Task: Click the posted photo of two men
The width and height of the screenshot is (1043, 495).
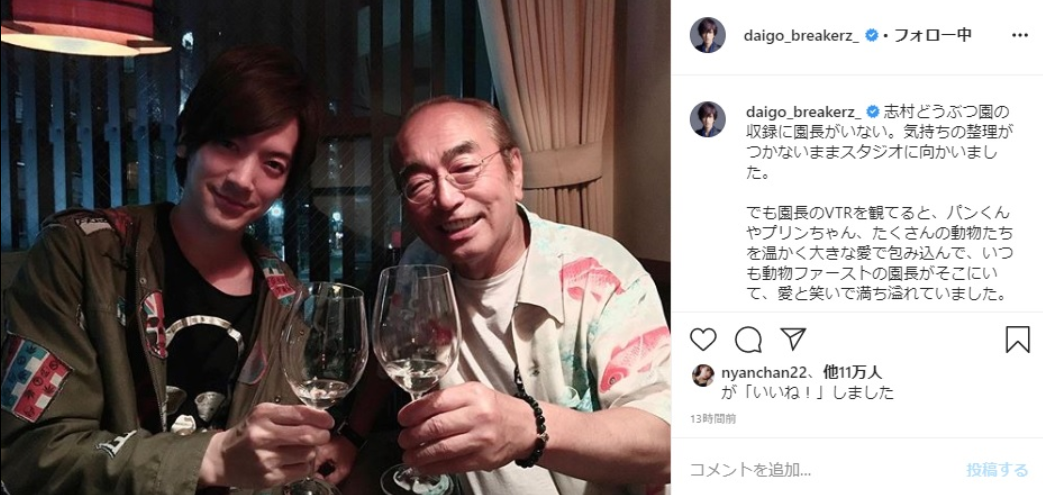Action: coord(335,248)
